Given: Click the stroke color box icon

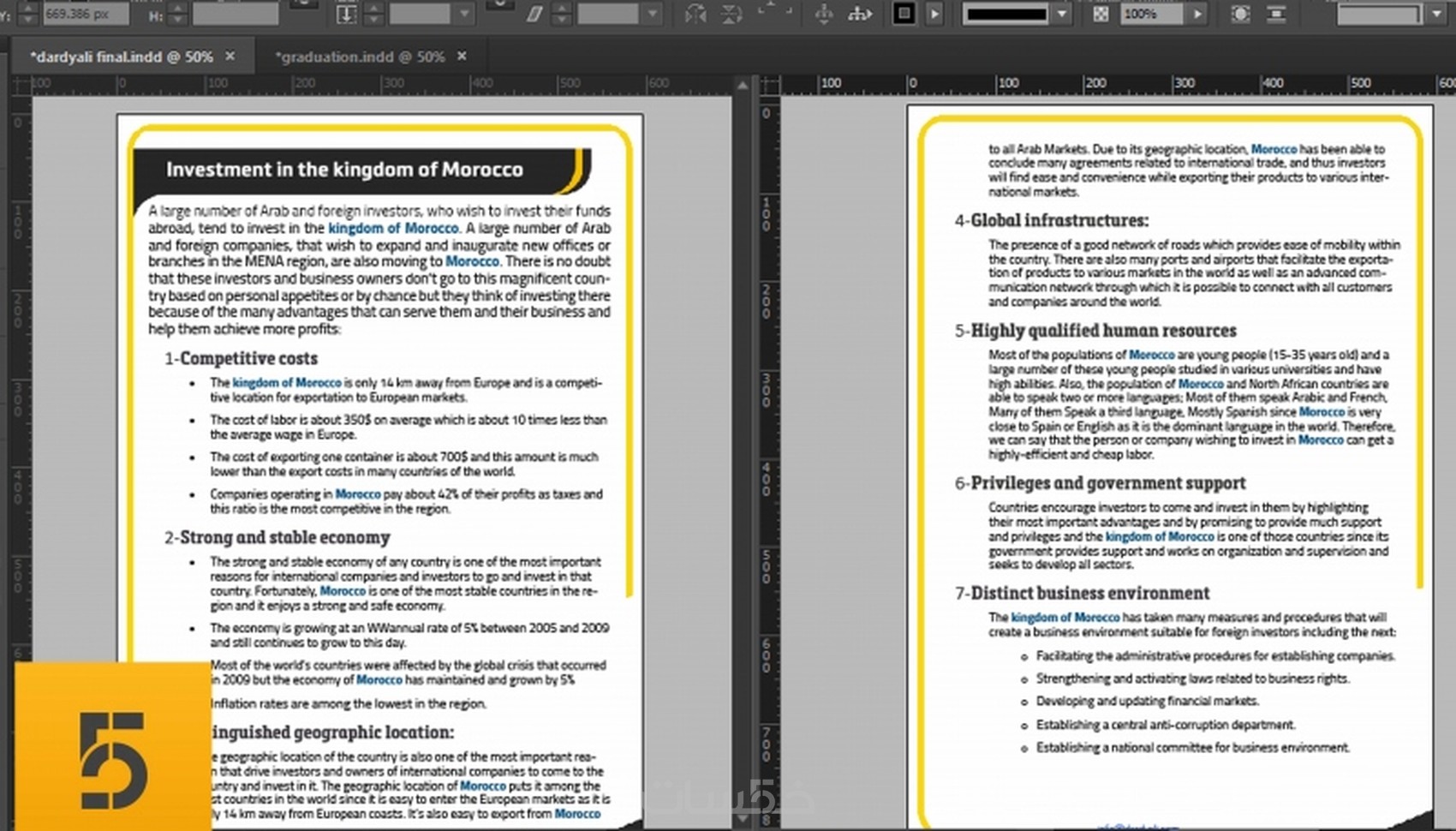Looking at the screenshot, I should pos(904,14).
